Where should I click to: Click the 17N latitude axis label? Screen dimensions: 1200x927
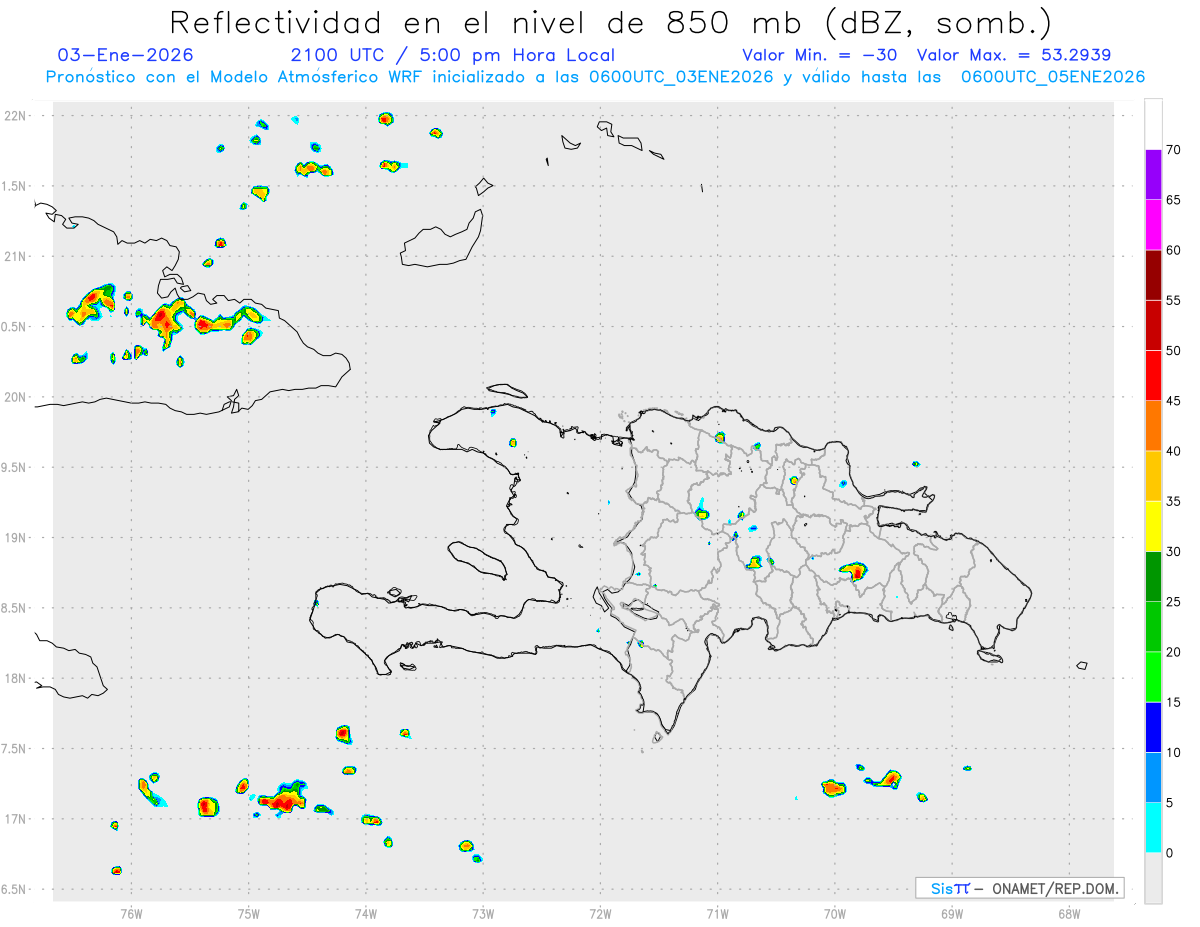coord(17,819)
